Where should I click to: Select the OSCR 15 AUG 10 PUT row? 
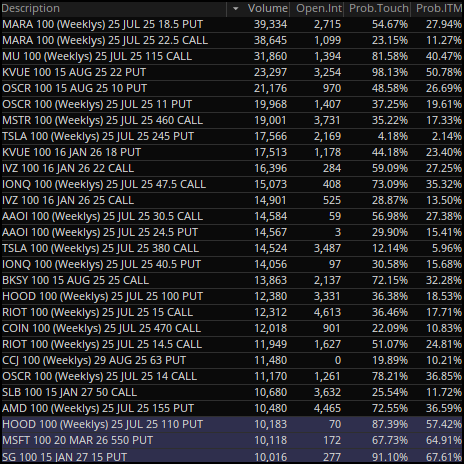click(x=232, y=88)
